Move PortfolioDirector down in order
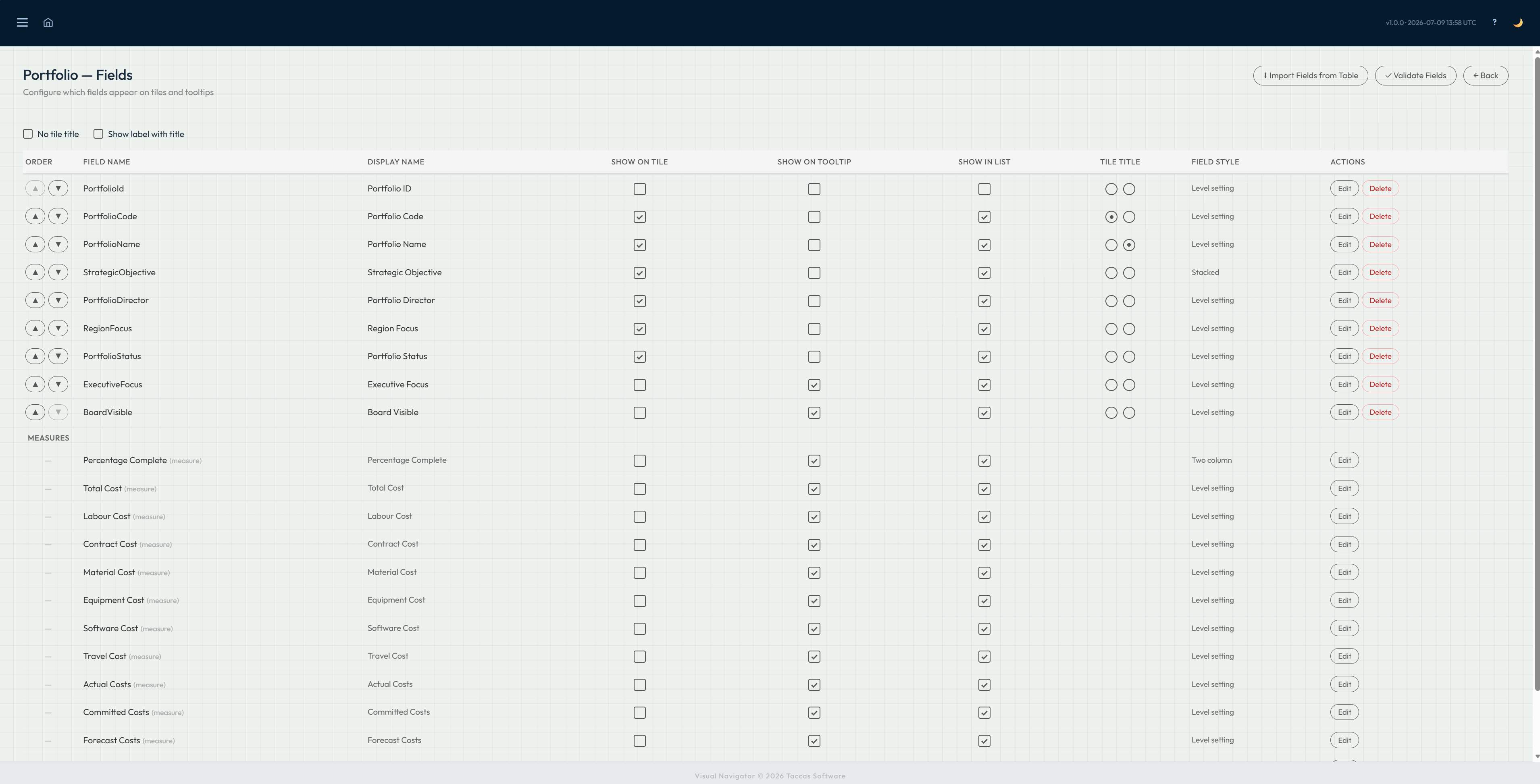 pos(58,301)
